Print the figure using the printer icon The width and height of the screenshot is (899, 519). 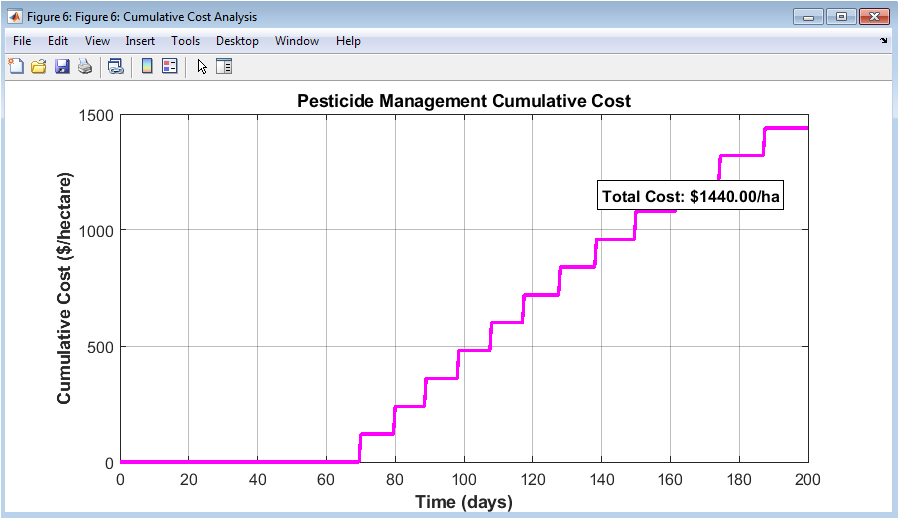tap(85, 67)
